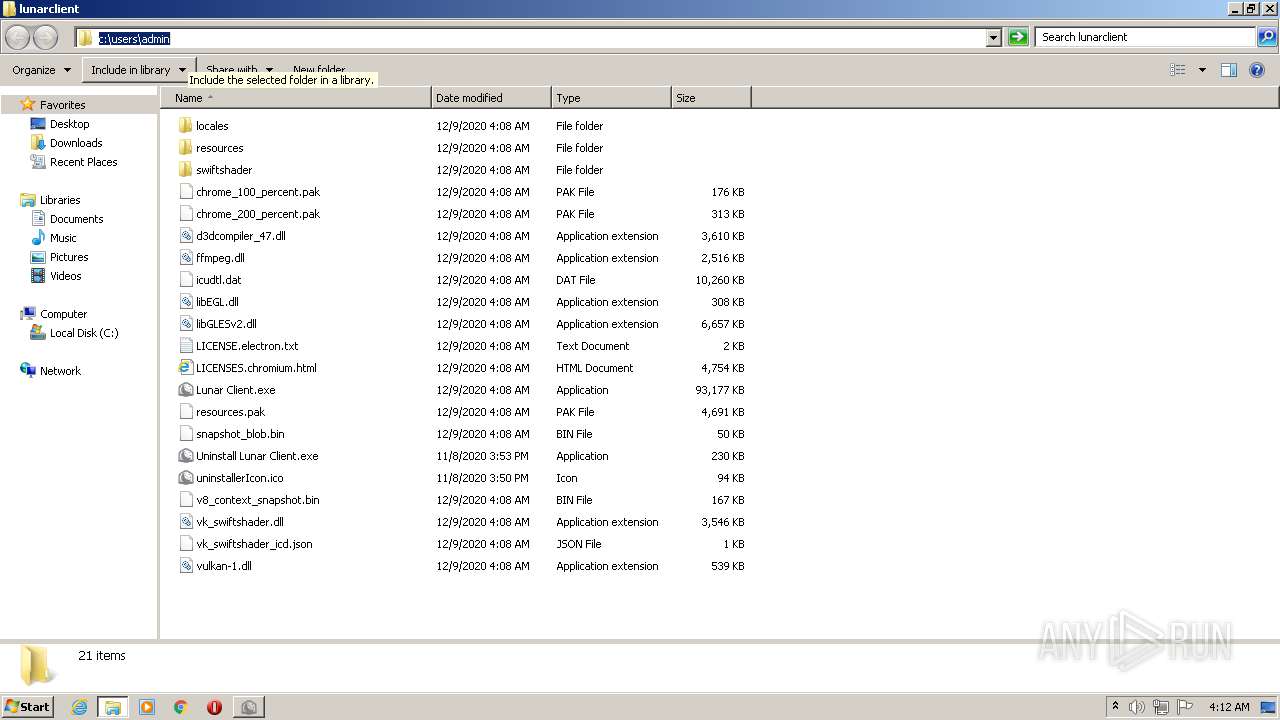Select the file icudtl.dat
This screenshot has height=720, width=1280.
(x=218, y=280)
